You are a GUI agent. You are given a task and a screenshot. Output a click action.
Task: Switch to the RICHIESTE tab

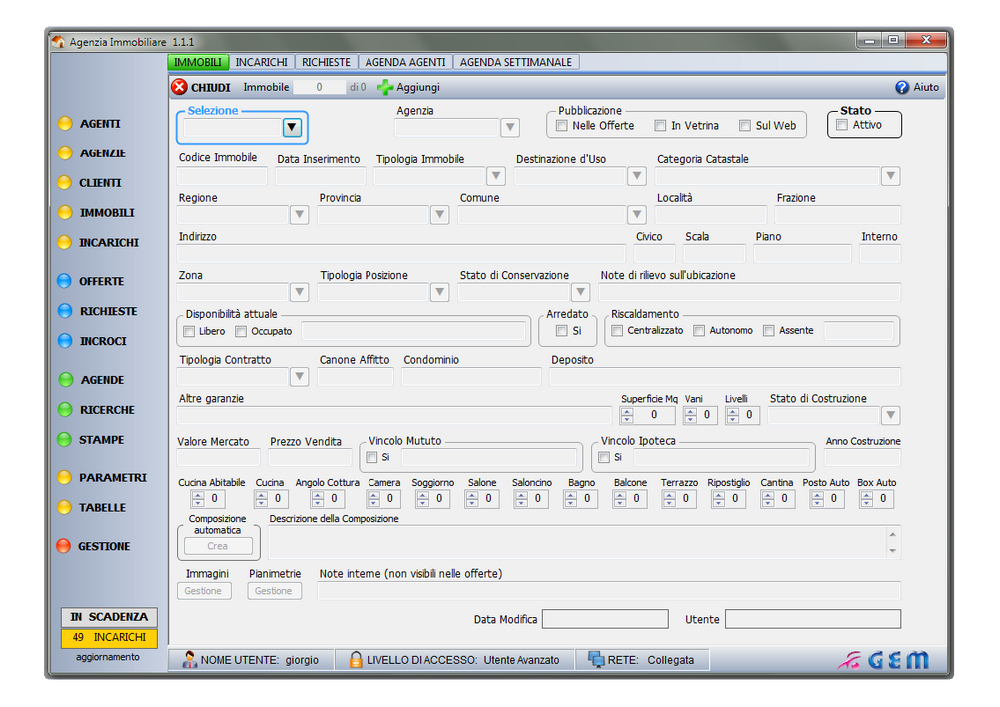[326, 62]
